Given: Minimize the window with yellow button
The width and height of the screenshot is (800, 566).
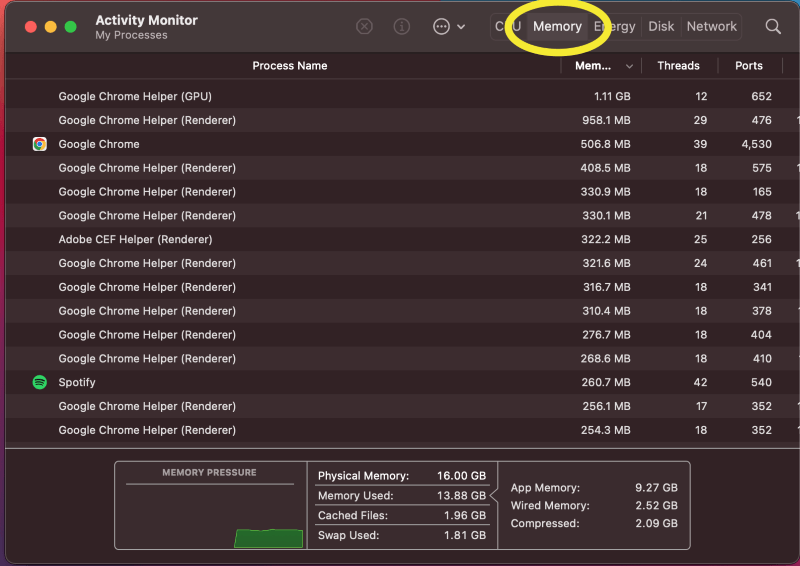Looking at the screenshot, I should click(51, 27).
